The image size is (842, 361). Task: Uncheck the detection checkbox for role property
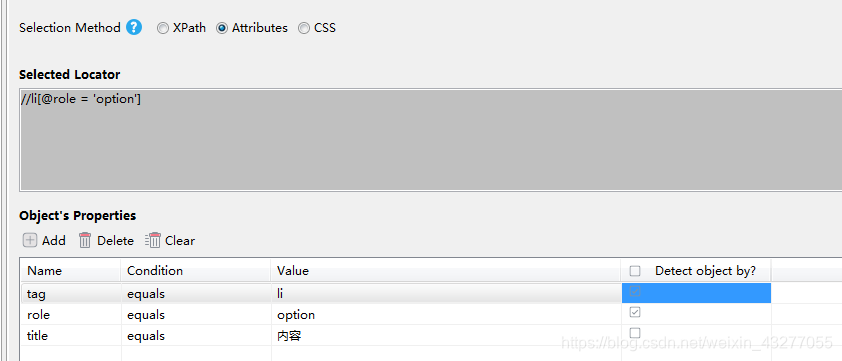pos(635,312)
